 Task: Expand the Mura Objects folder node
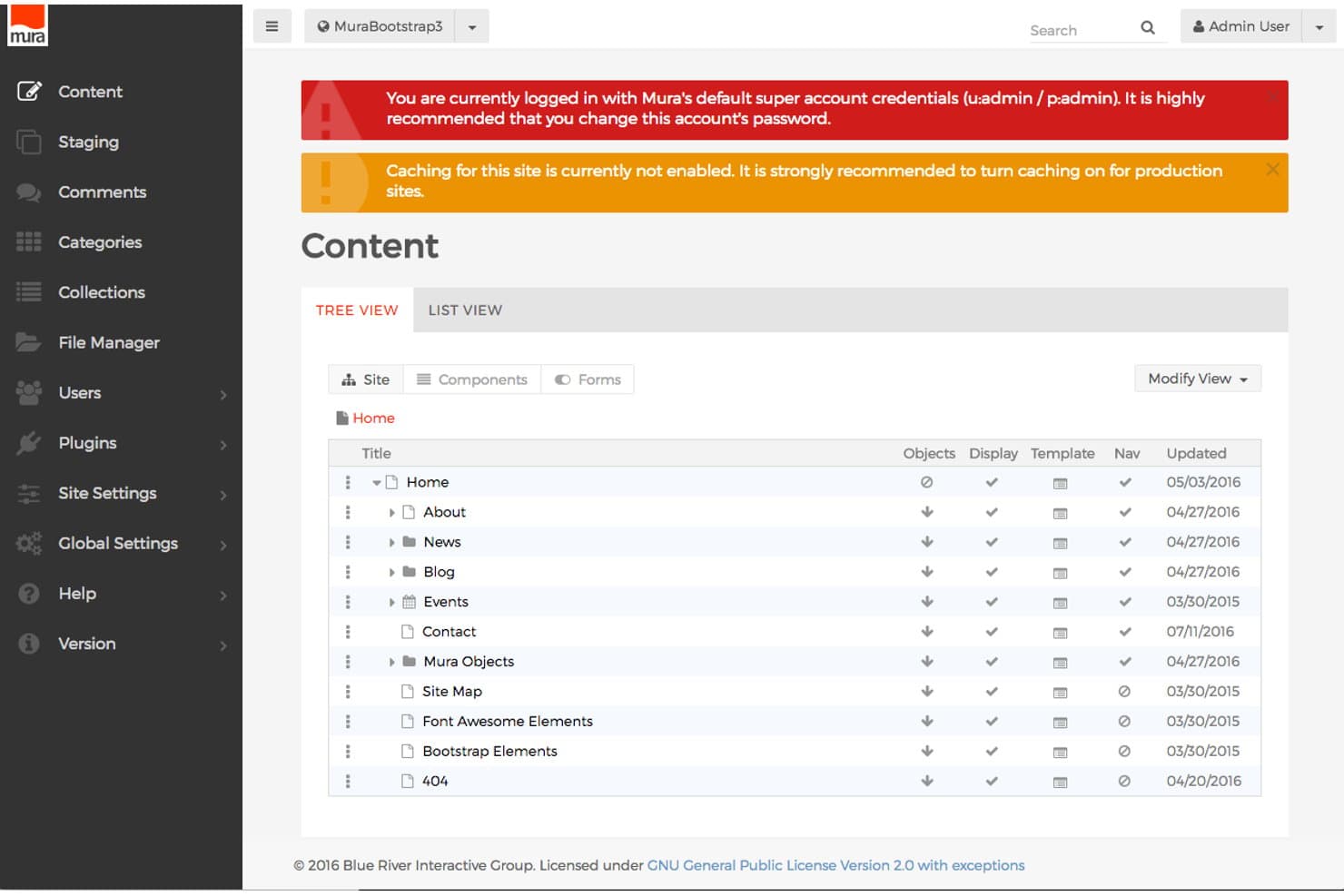pos(391,663)
